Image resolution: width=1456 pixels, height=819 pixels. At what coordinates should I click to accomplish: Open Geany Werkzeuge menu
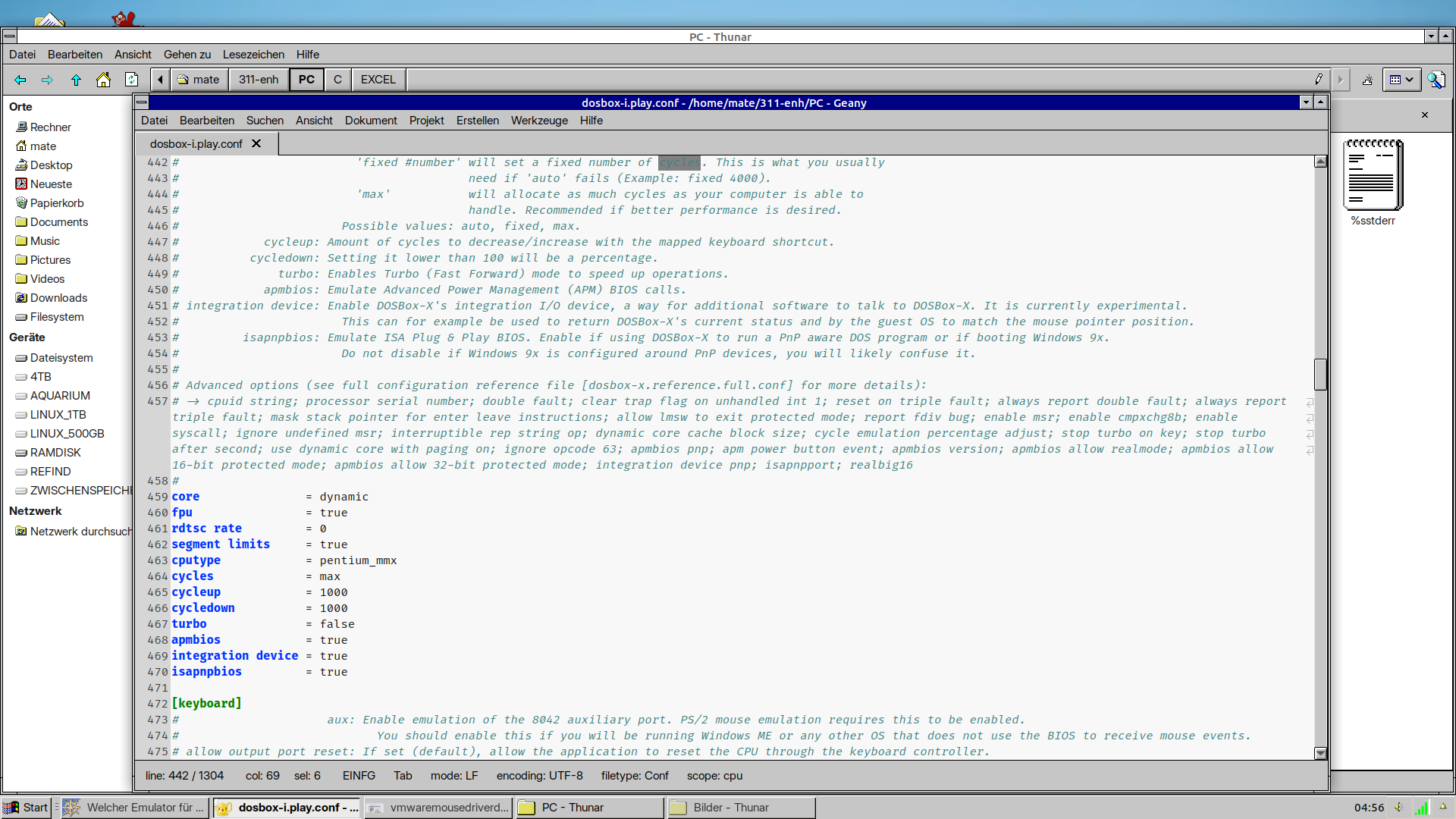point(539,121)
